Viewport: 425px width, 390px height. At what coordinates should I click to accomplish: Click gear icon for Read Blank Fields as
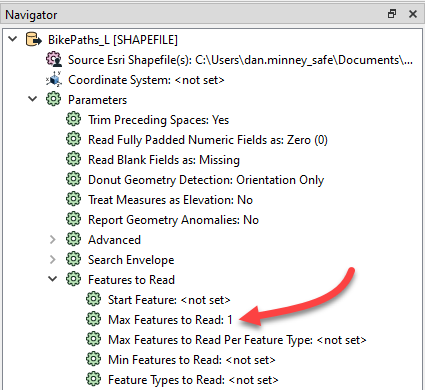(x=73, y=159)
